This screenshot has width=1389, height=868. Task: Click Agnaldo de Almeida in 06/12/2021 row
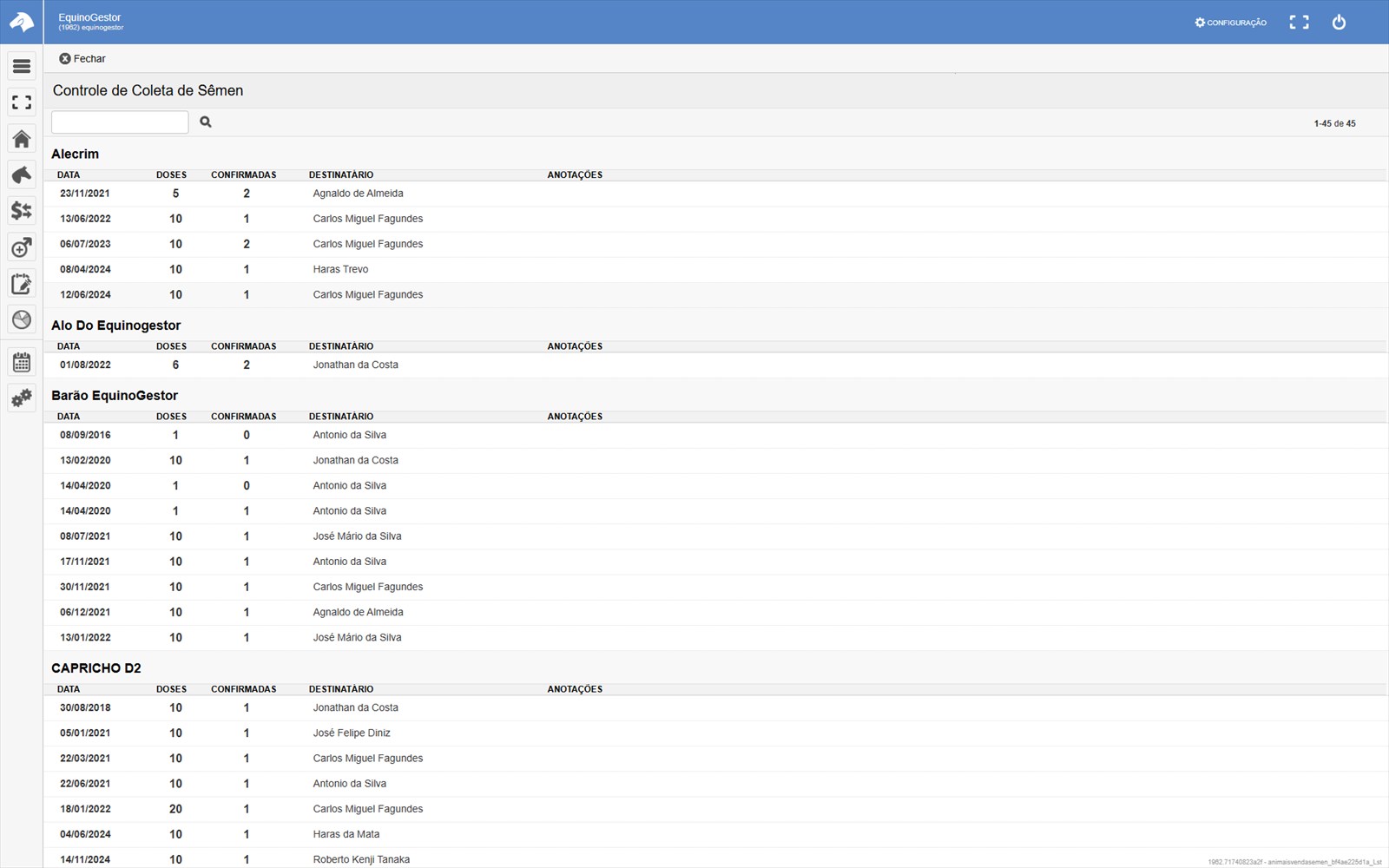(x=359, y=613)
